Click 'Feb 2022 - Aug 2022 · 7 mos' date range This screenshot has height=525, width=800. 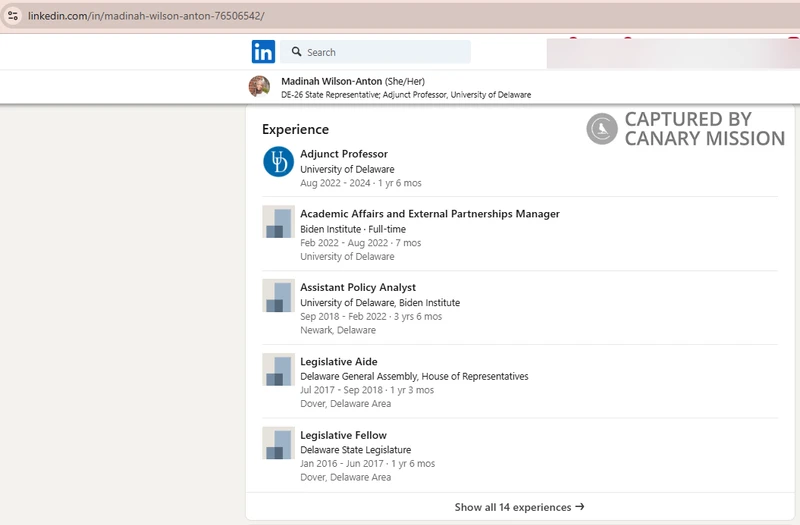point(361,243)
